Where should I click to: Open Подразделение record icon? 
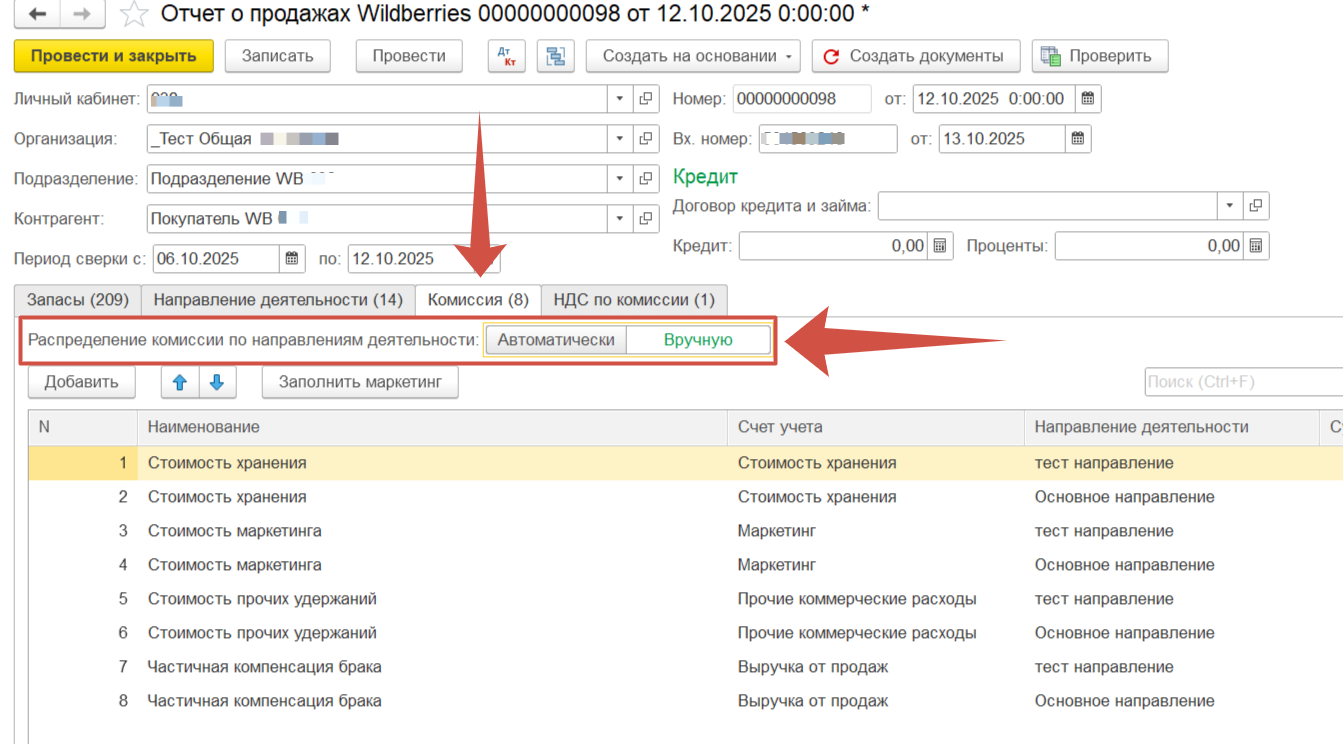(x=646, y=179)
